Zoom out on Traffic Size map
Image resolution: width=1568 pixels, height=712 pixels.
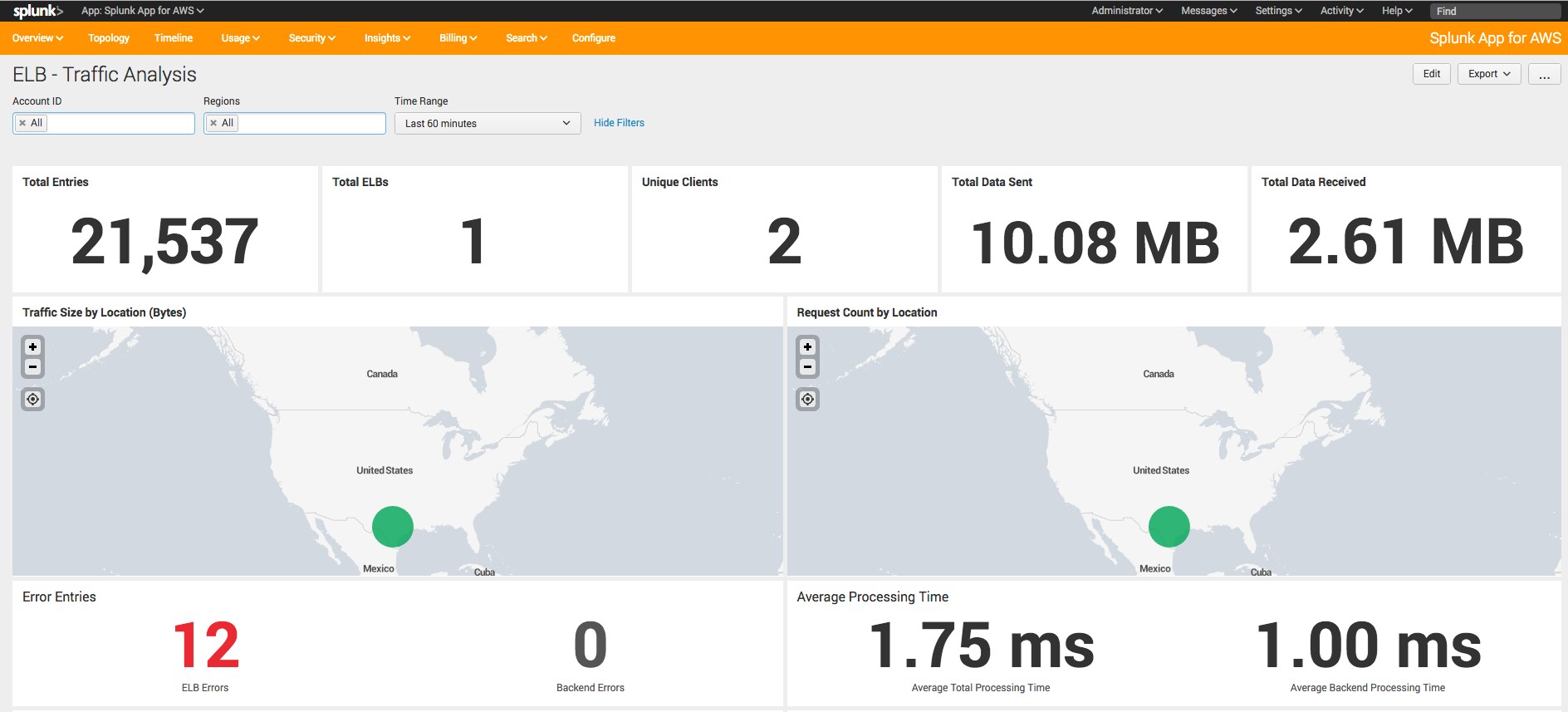pos(32,367)
